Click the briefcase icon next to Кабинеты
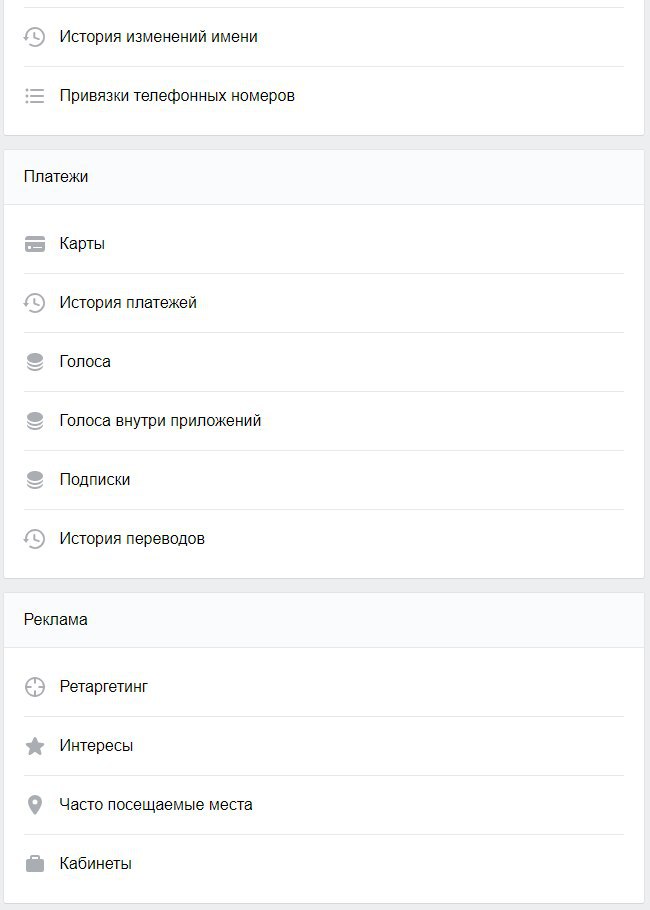Viewport: 650px width, 910px height. pyautogui.click(x=35, y=864)
